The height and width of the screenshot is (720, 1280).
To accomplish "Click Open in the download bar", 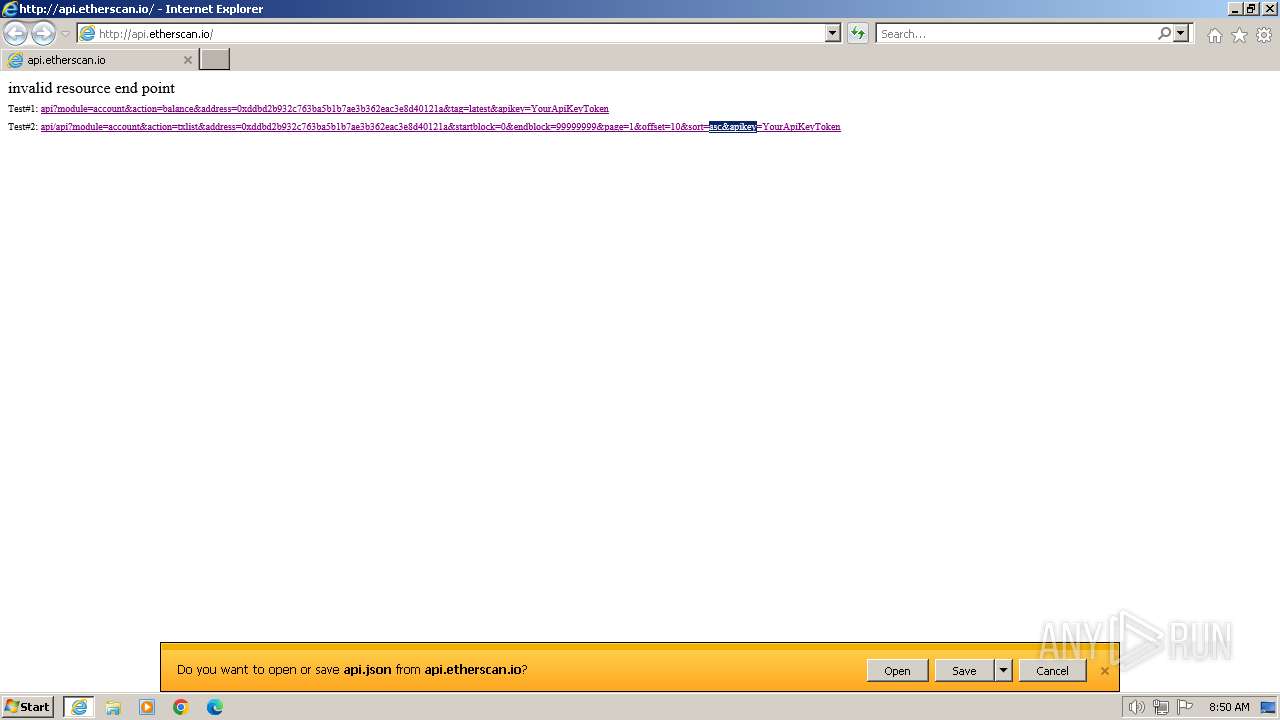I will 897,671.
